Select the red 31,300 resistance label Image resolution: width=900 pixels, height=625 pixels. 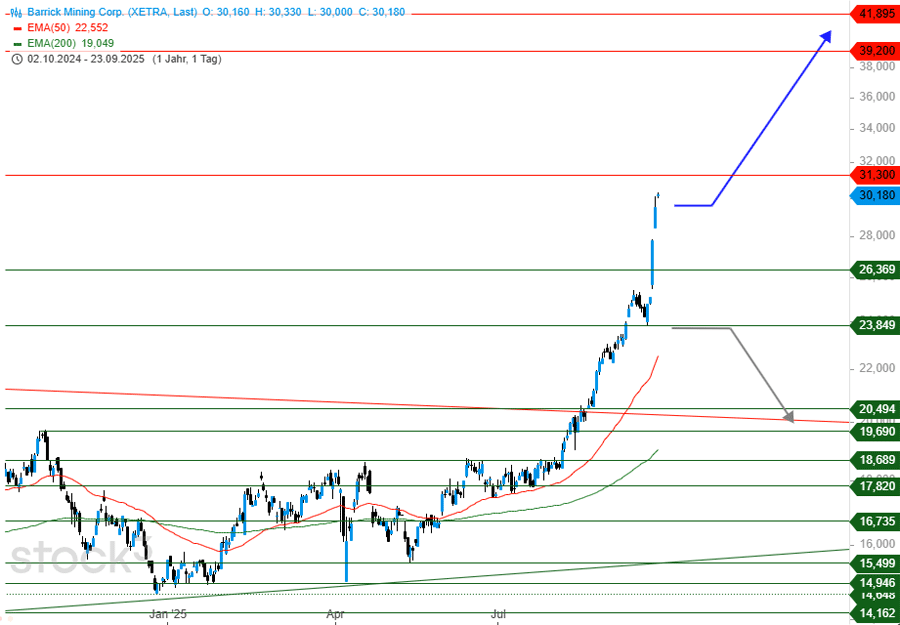875,175
